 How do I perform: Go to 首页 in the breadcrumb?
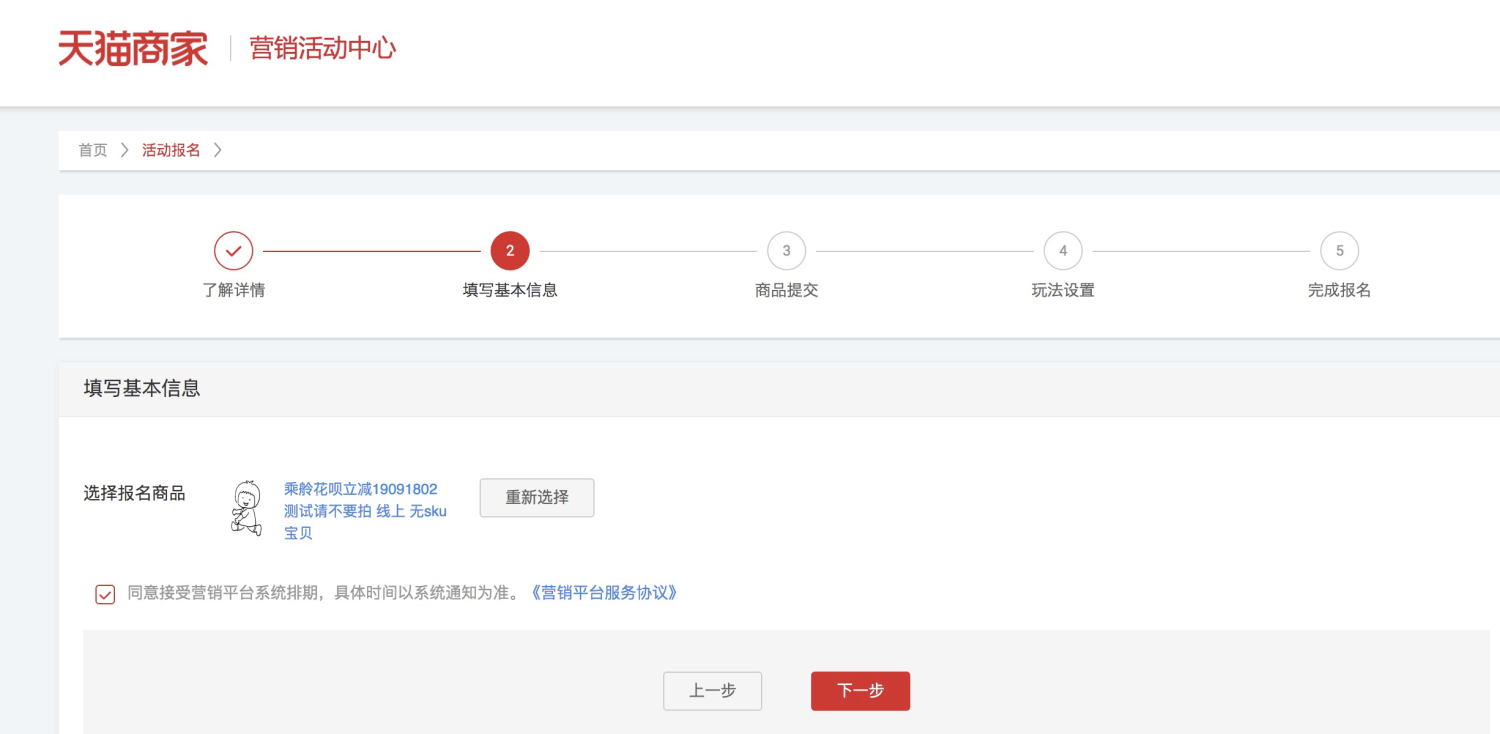tap(93, 150)
